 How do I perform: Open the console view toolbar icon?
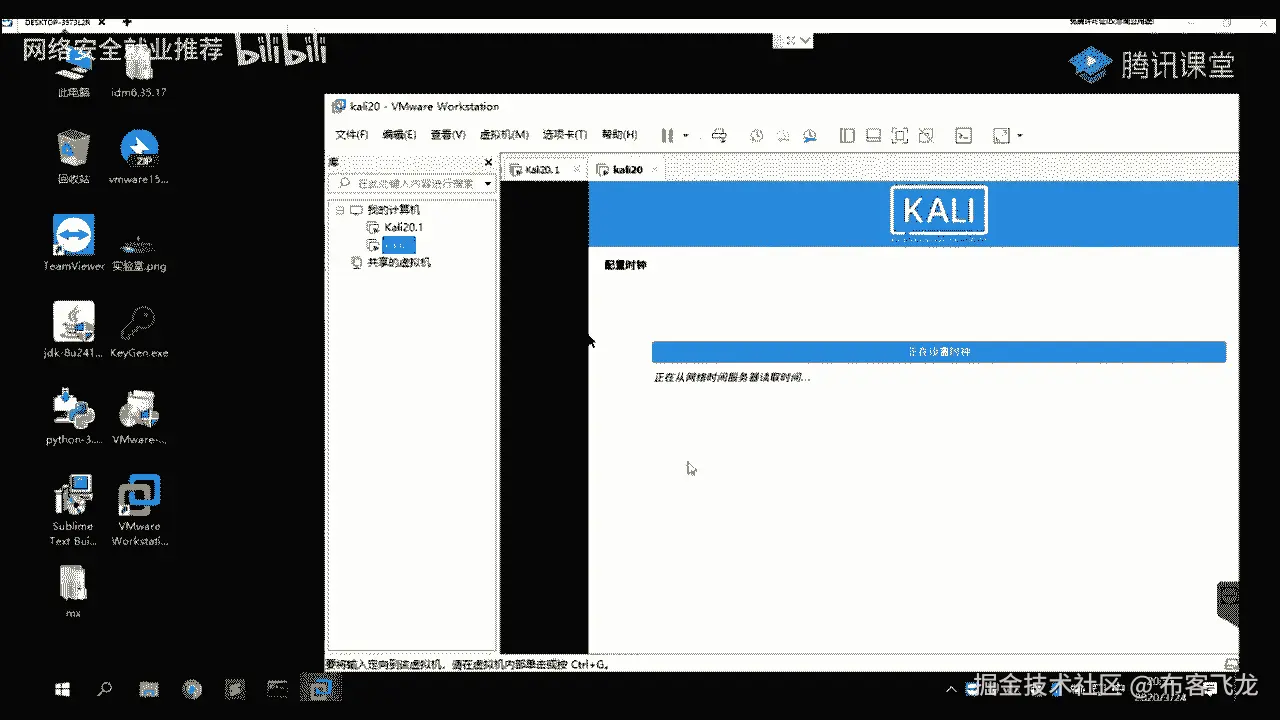963,135
